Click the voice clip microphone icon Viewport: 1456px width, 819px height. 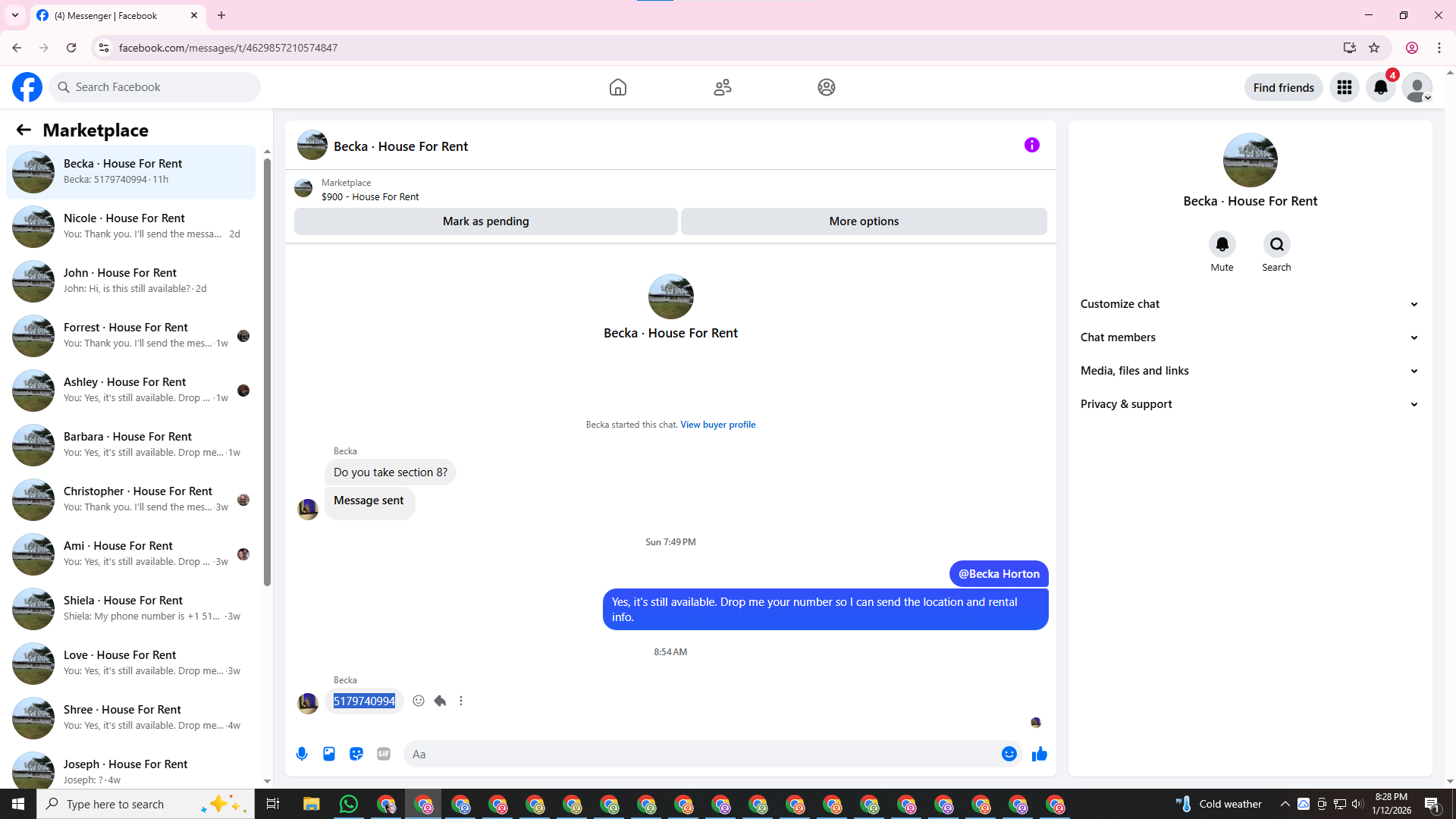[302, 754]
